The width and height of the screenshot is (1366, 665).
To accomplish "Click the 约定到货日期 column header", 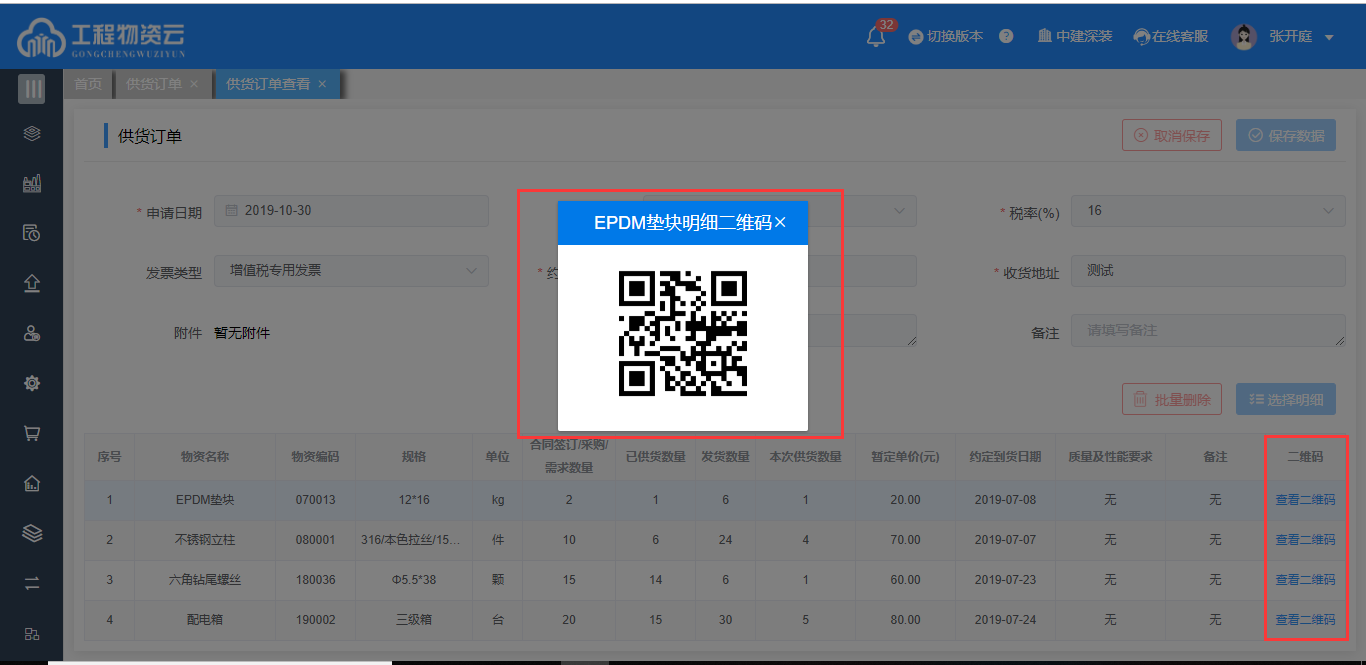I will [1005, 457].
